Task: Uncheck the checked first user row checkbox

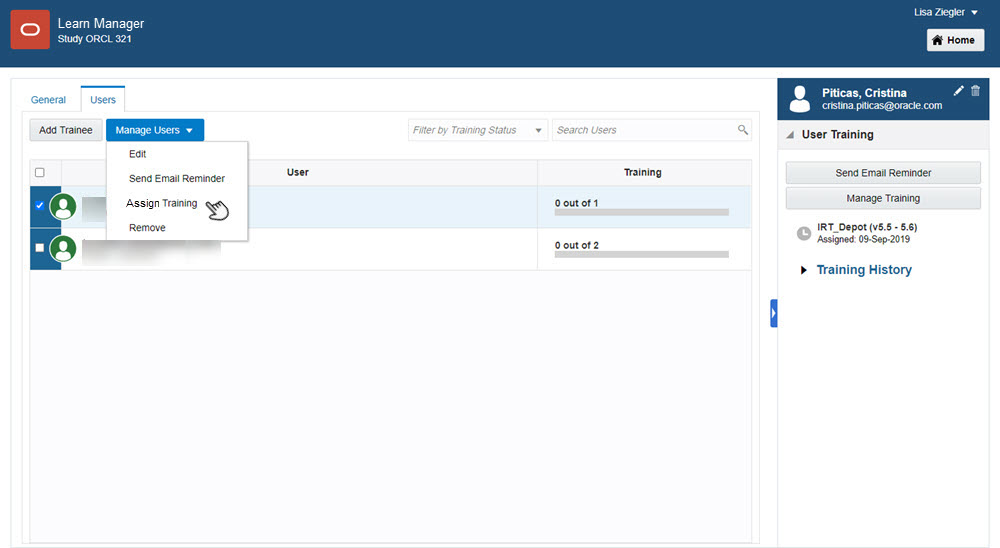Action: (40, 205)
